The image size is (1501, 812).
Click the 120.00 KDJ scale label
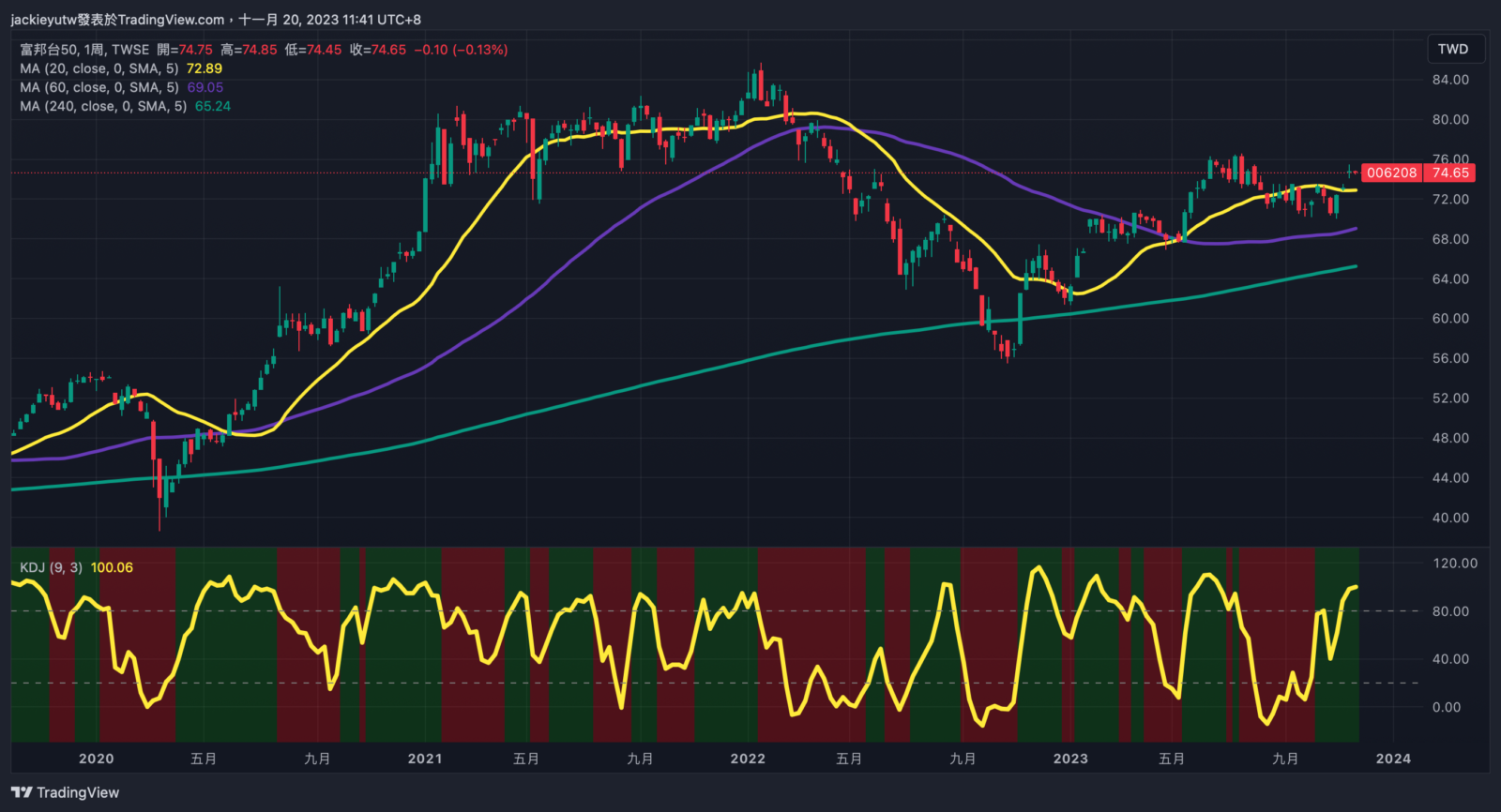[x=1455, y=564]
